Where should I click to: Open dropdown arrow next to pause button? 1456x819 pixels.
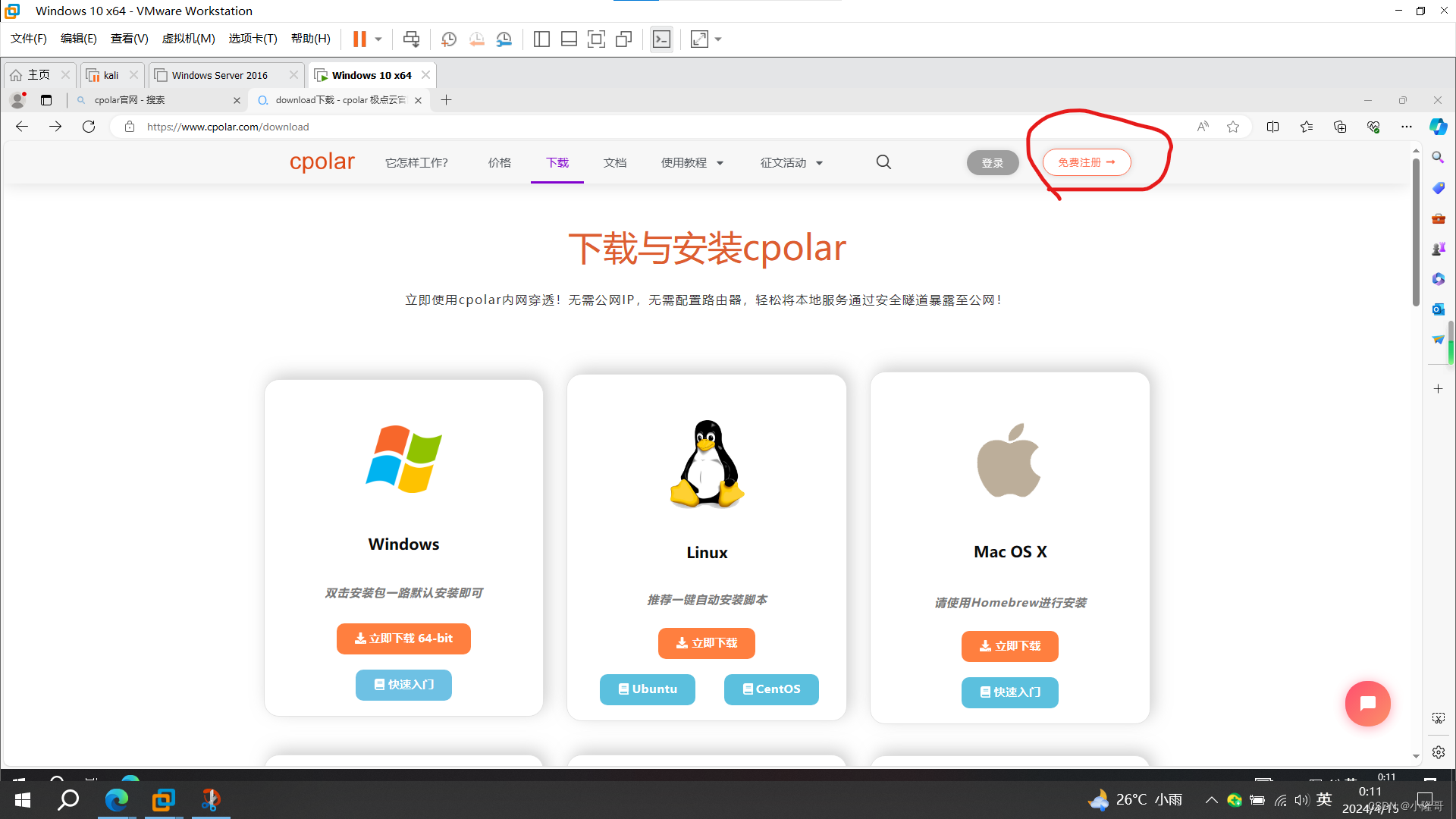point(378,39)
